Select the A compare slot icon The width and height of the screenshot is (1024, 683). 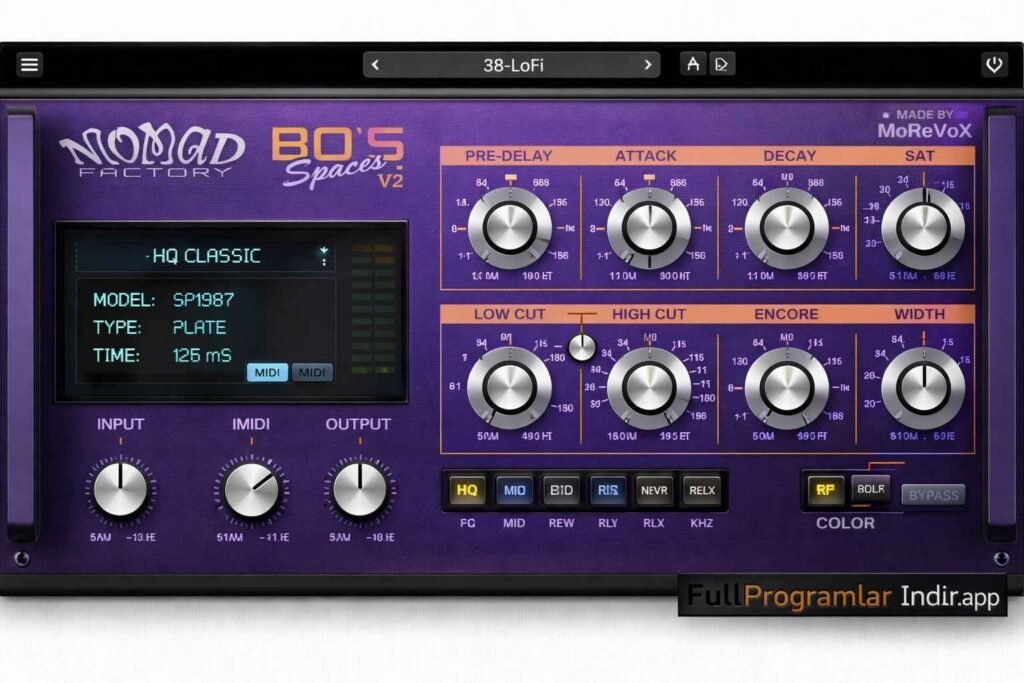(x=692, y=65)
